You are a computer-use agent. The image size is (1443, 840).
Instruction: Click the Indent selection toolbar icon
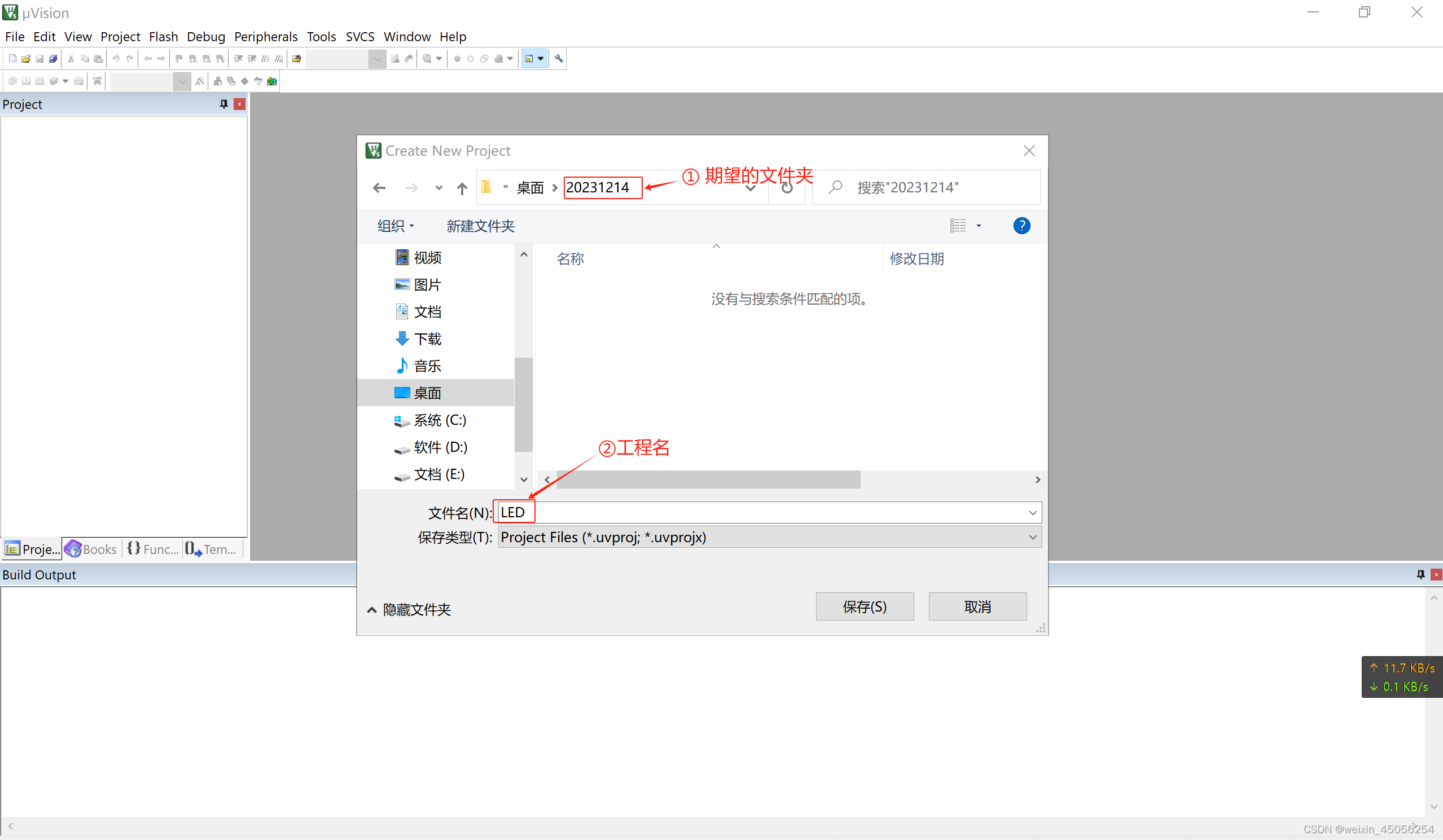[x=238, y=59]
